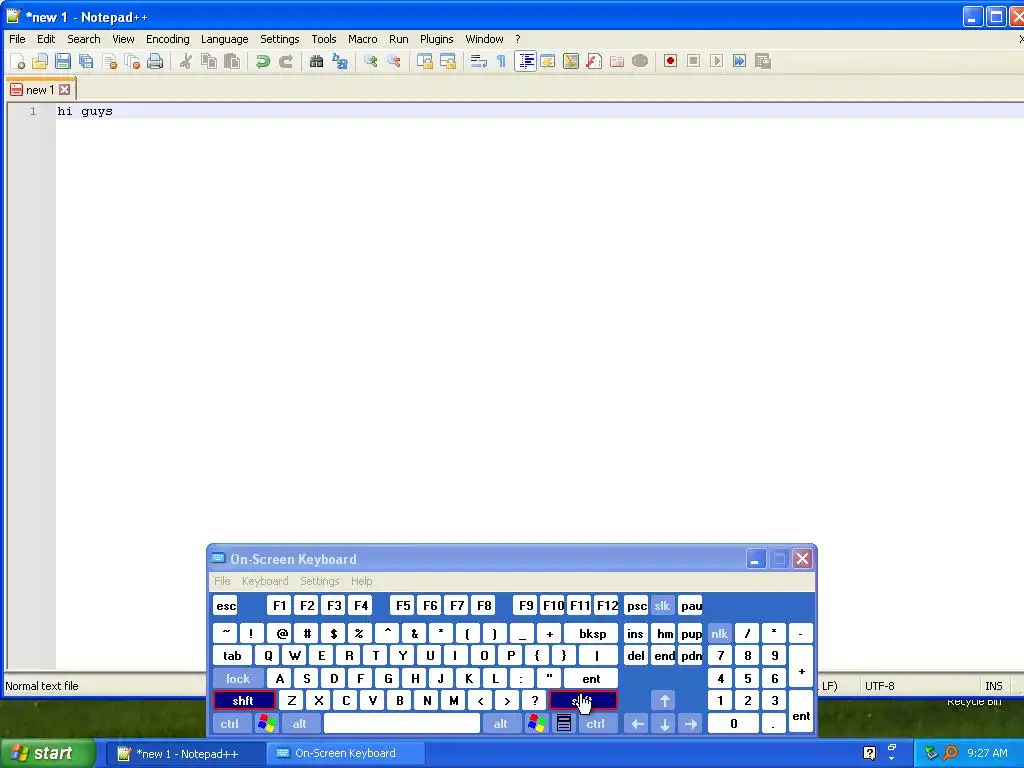Open the File menu in Notepad++
This screenshot has height=768, width=1024.
(x=17, y=39)
